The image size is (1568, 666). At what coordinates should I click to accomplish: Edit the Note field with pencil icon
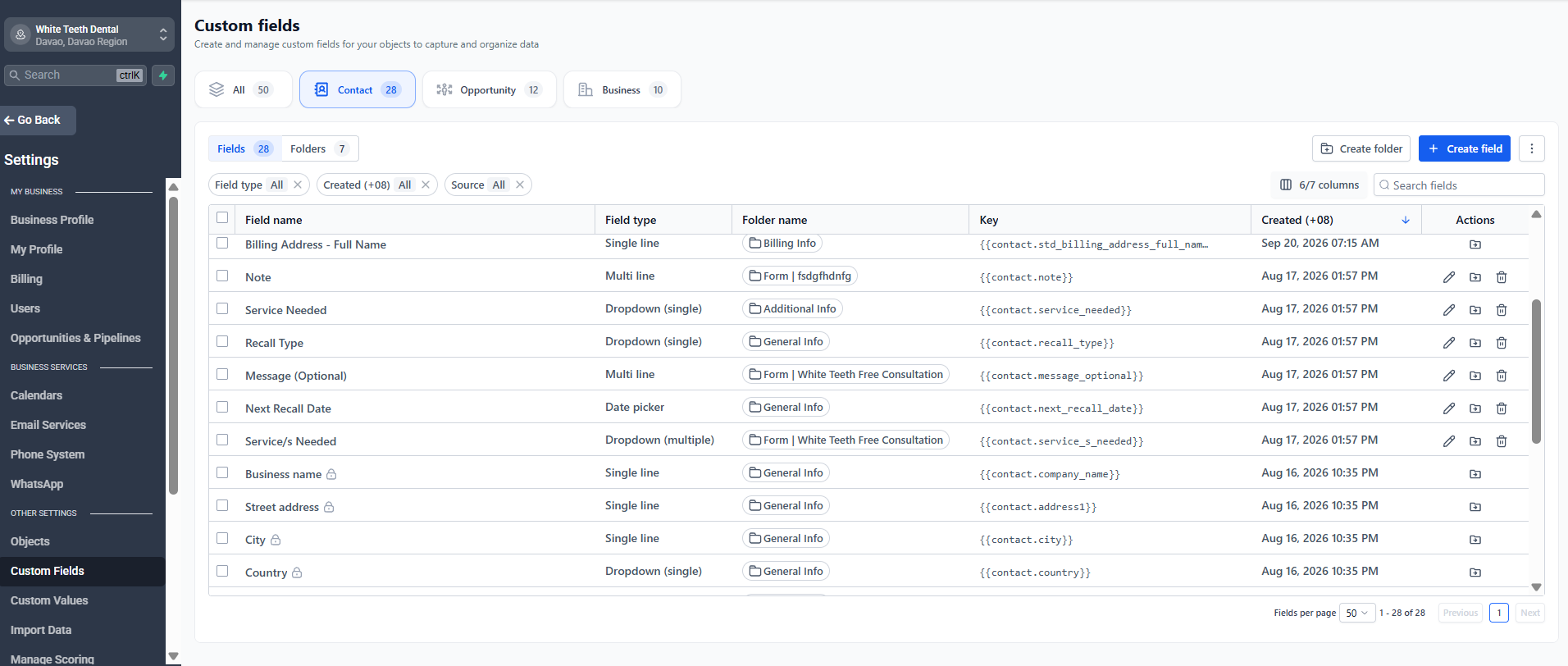tap(1449, 277)
